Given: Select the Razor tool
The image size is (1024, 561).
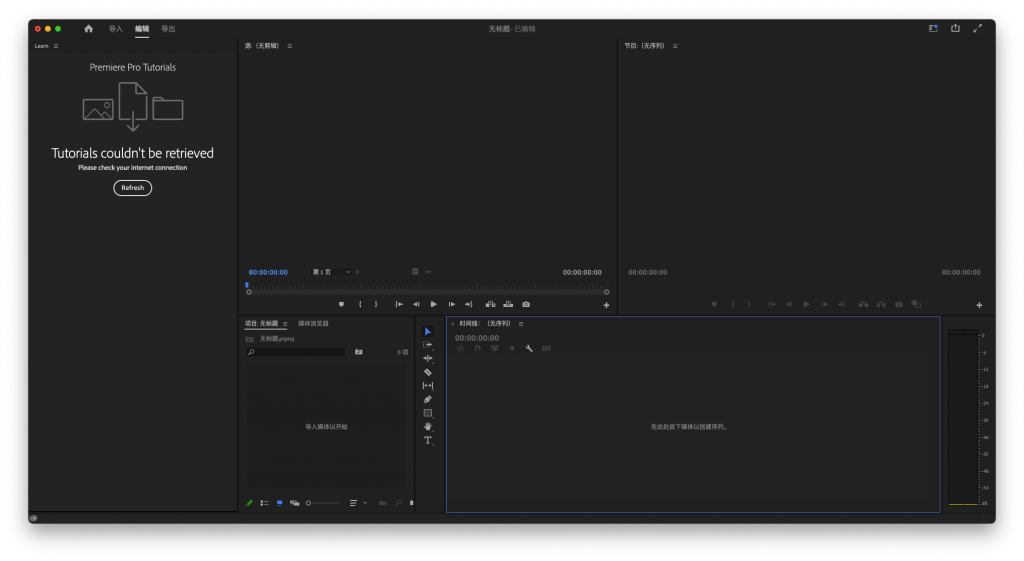Looking at the screenshot, I should 428,372.
